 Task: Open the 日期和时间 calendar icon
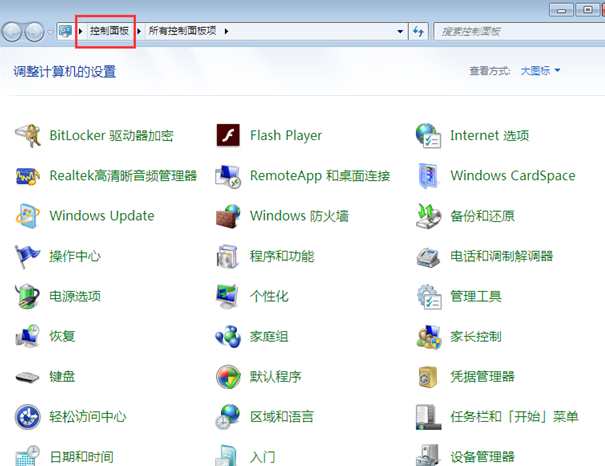28,455
